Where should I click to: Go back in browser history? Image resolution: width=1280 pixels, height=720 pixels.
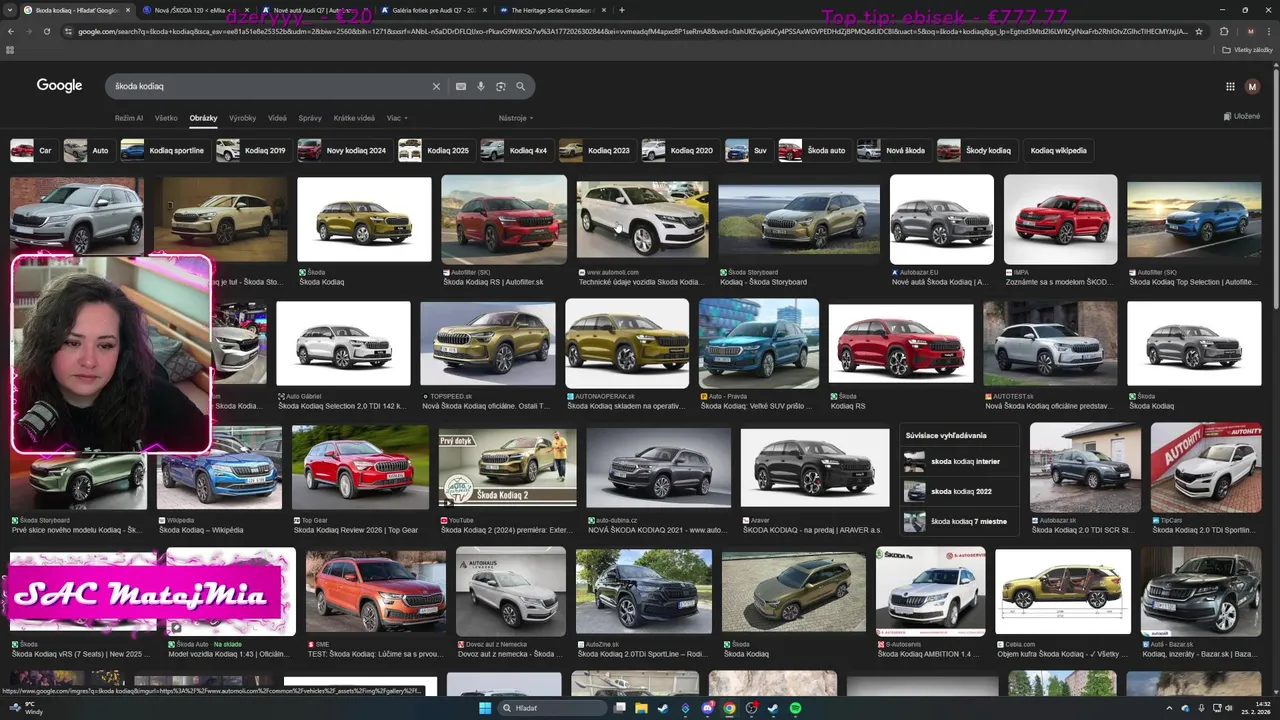pos(11,31)
